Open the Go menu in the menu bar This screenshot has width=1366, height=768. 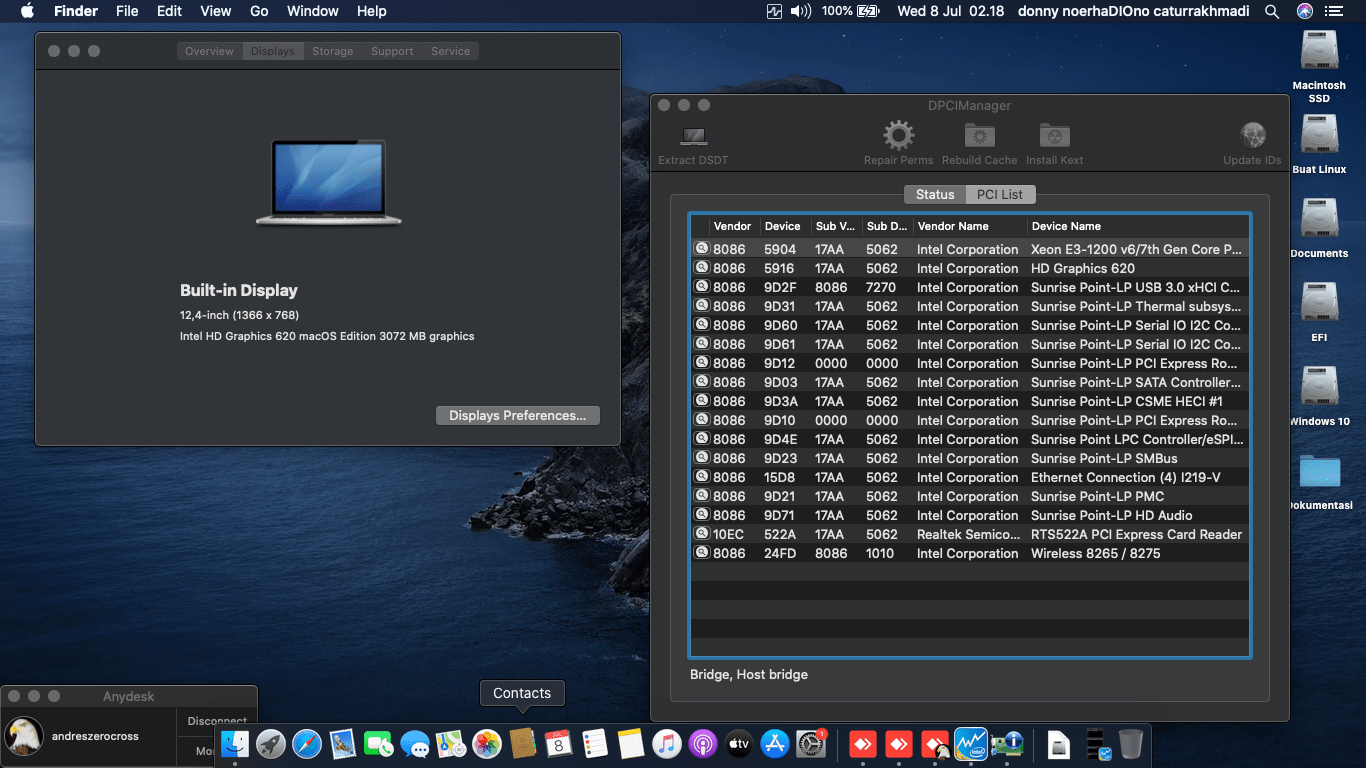coord(259,11)
